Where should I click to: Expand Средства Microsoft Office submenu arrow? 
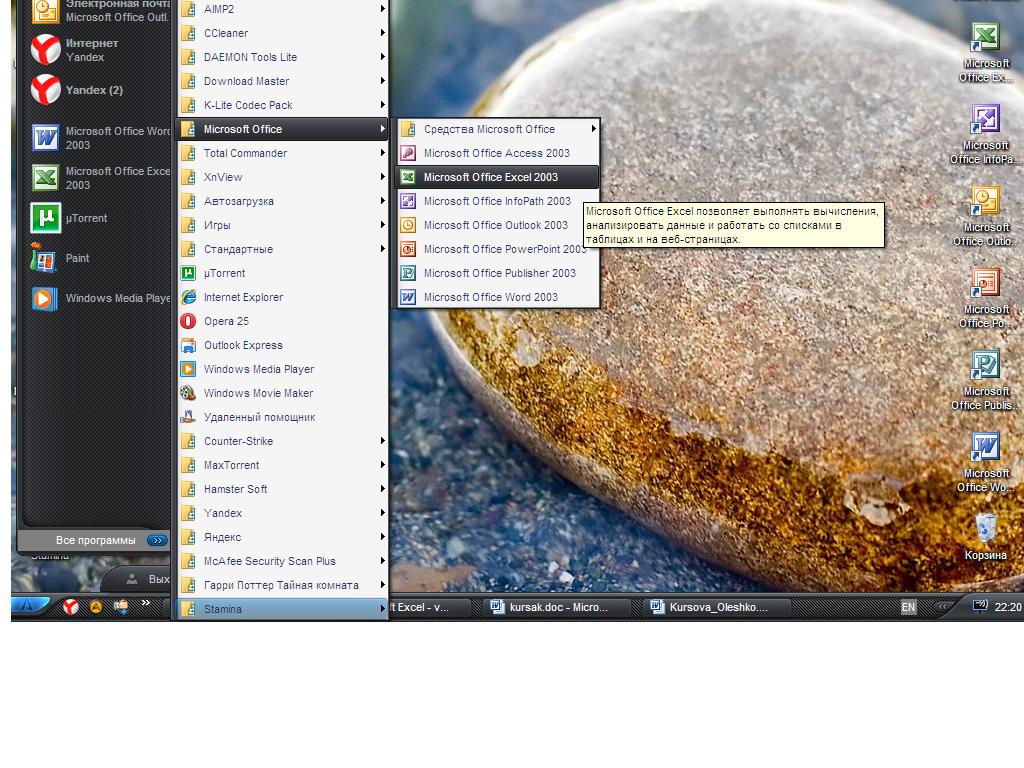(593, 129)
